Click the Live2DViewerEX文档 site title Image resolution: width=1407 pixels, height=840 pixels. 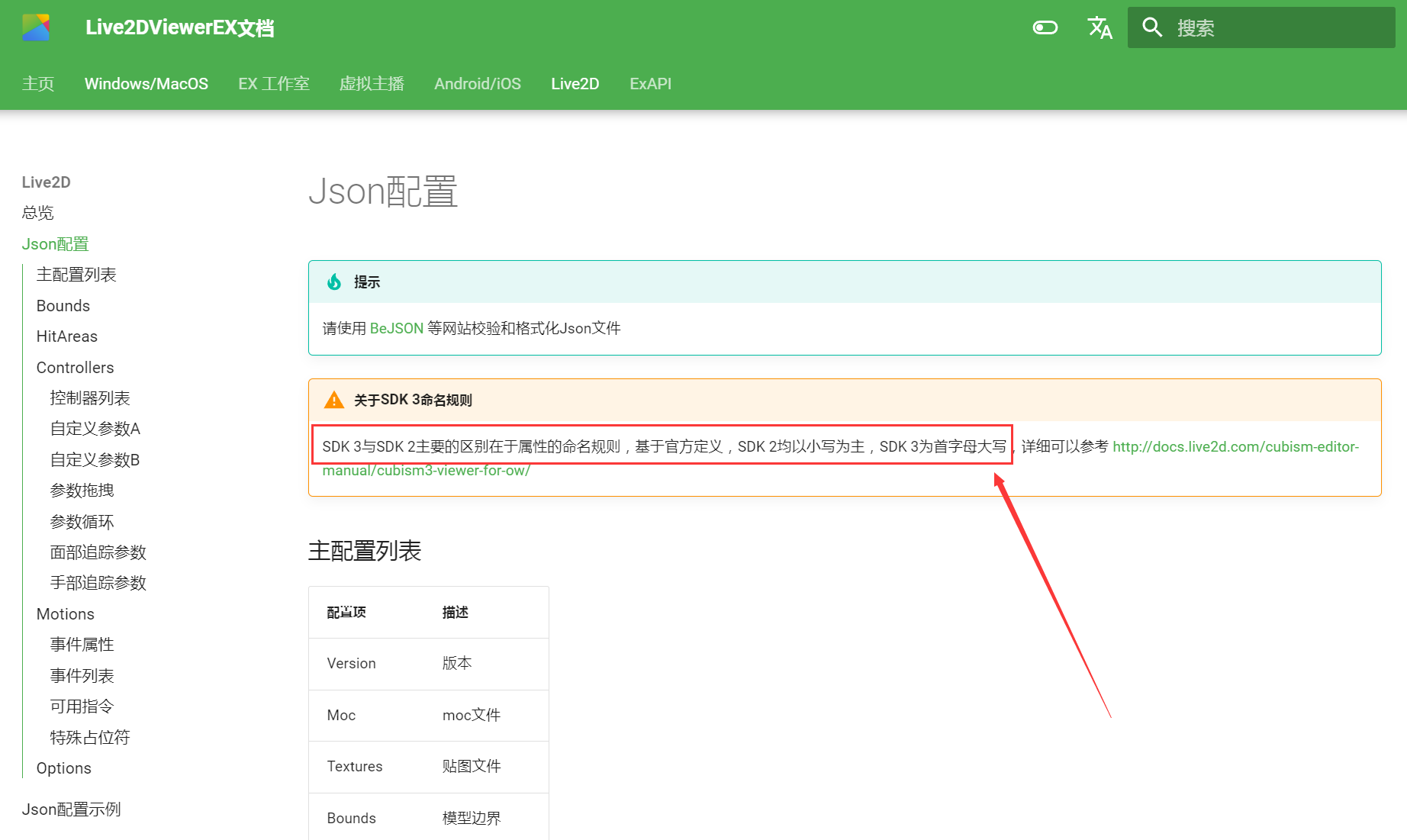point(180,27)
